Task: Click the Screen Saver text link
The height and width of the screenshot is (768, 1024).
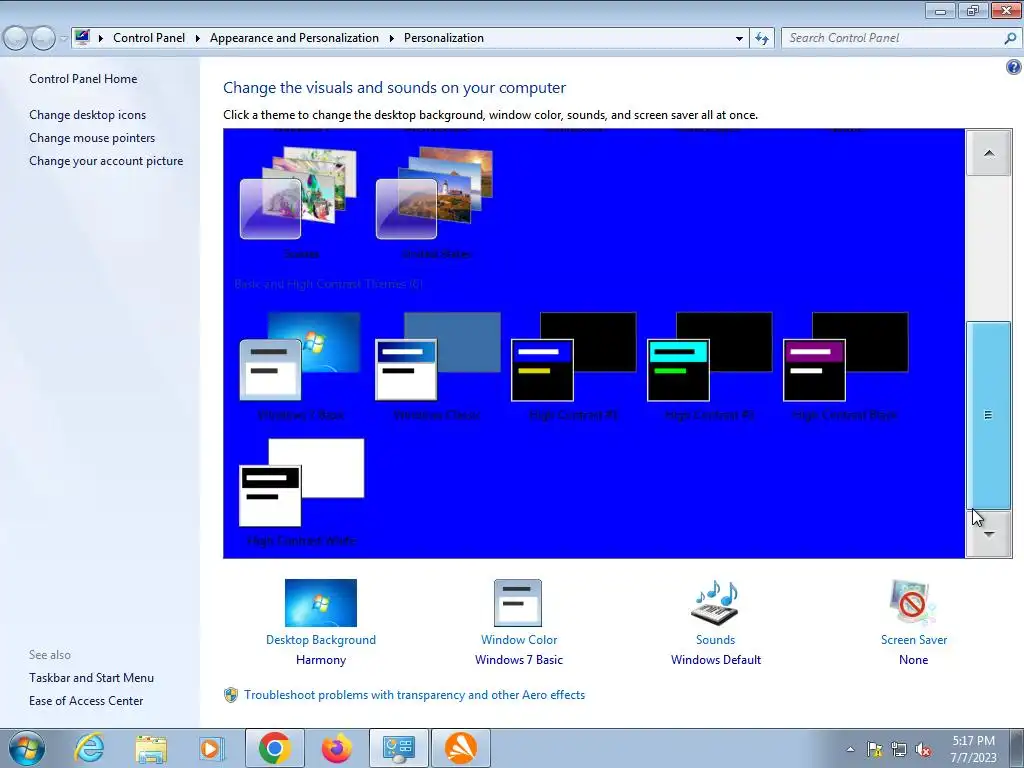Action: click(x=914, y=640)
